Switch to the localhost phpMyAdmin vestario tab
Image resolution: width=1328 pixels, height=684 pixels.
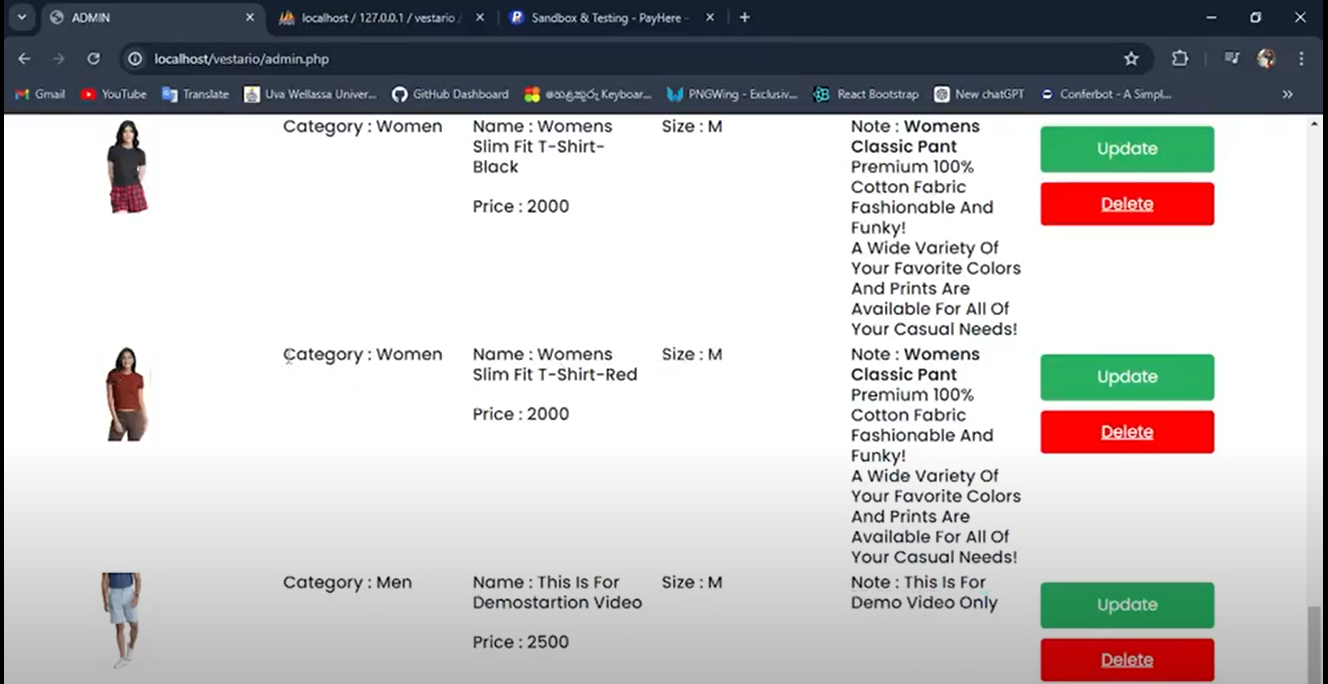[x=380, y=18]
